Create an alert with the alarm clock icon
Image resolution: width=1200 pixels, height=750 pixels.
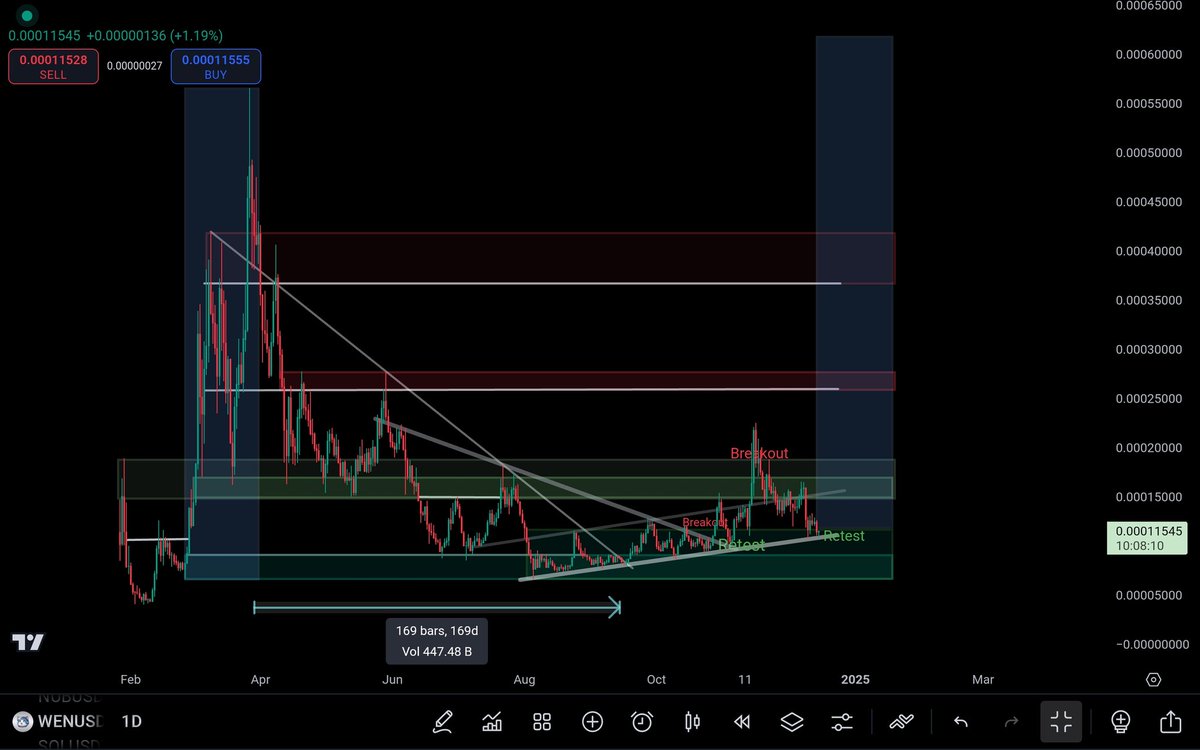642,721
